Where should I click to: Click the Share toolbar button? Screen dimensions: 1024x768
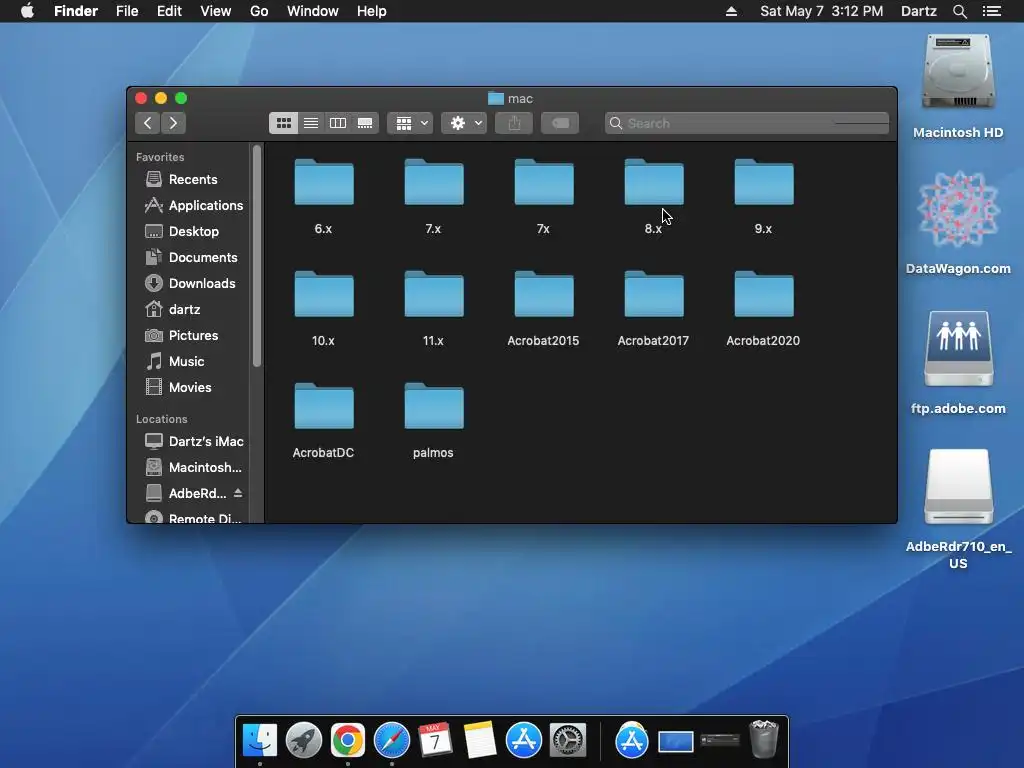(x=514, y=123)
